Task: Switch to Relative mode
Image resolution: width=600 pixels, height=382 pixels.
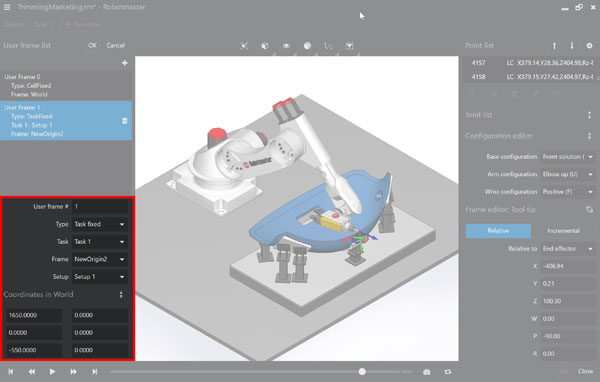Action: [x=498, y=231]
